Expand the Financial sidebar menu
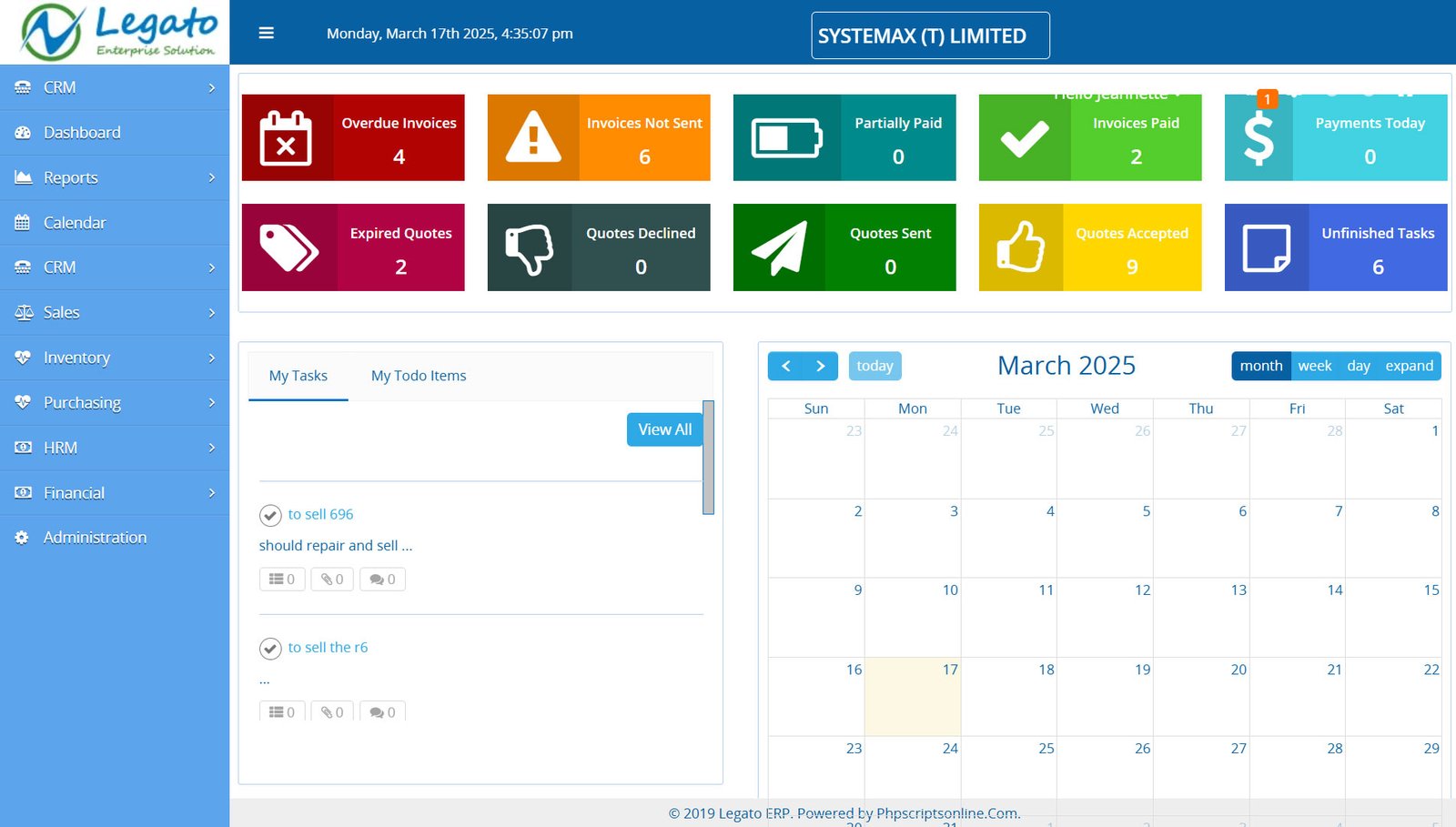1456x827 pixels. coord(115,492)
